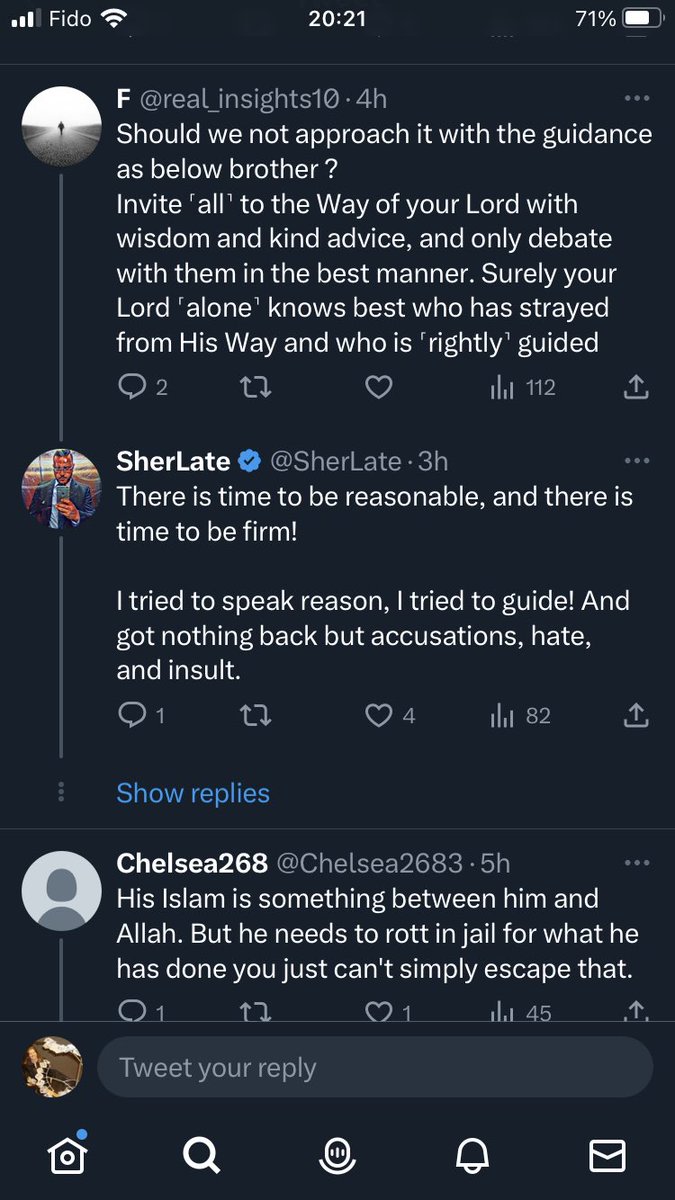This screenshot has height=1200, width=675.
Task: Share the real_insights10 tweet
Action: (636, 387)
